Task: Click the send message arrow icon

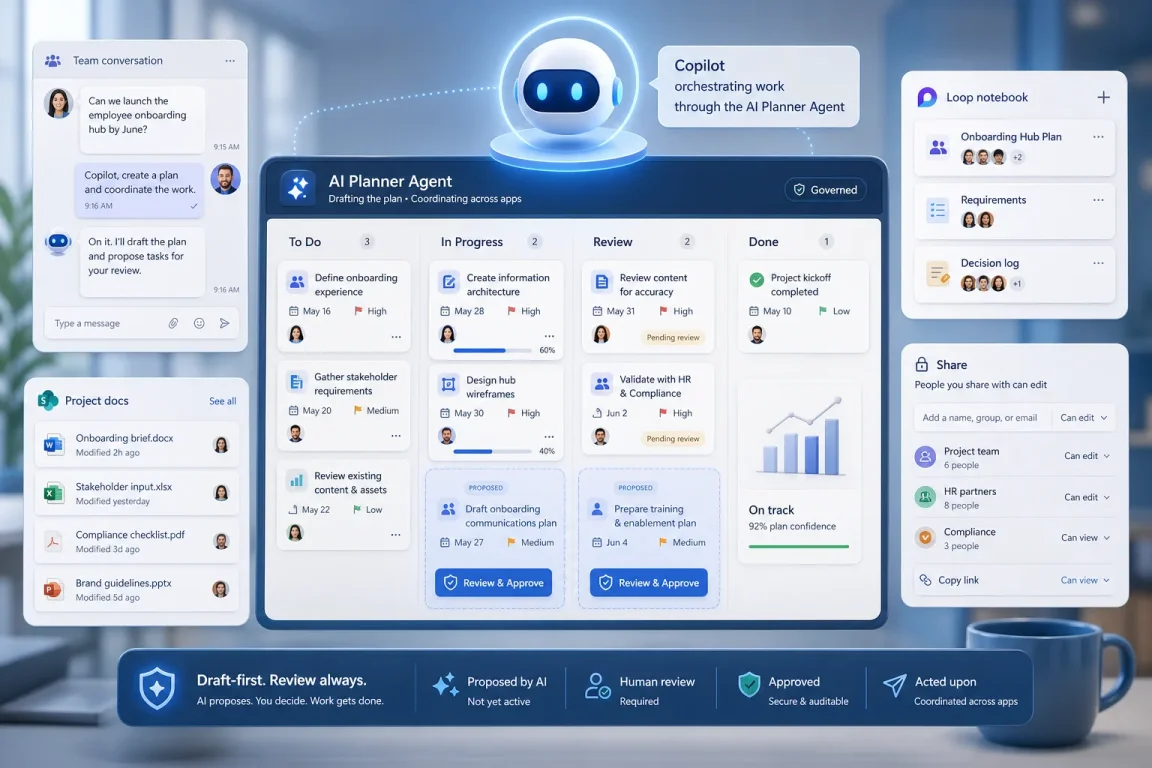Action: coord(225,323)
